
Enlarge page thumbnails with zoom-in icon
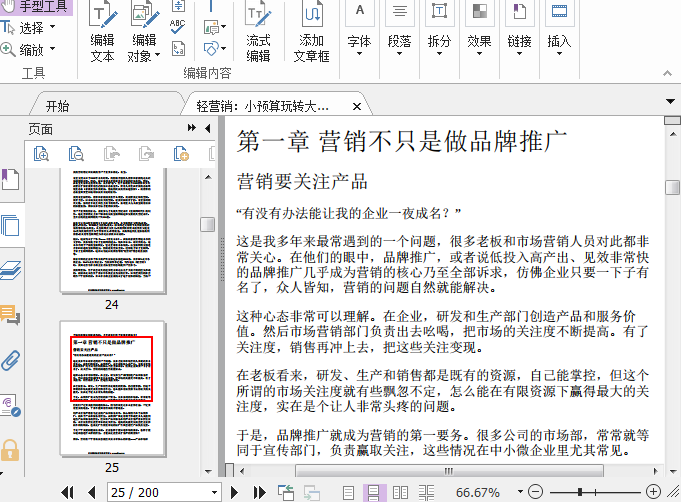tap(41, 153)
